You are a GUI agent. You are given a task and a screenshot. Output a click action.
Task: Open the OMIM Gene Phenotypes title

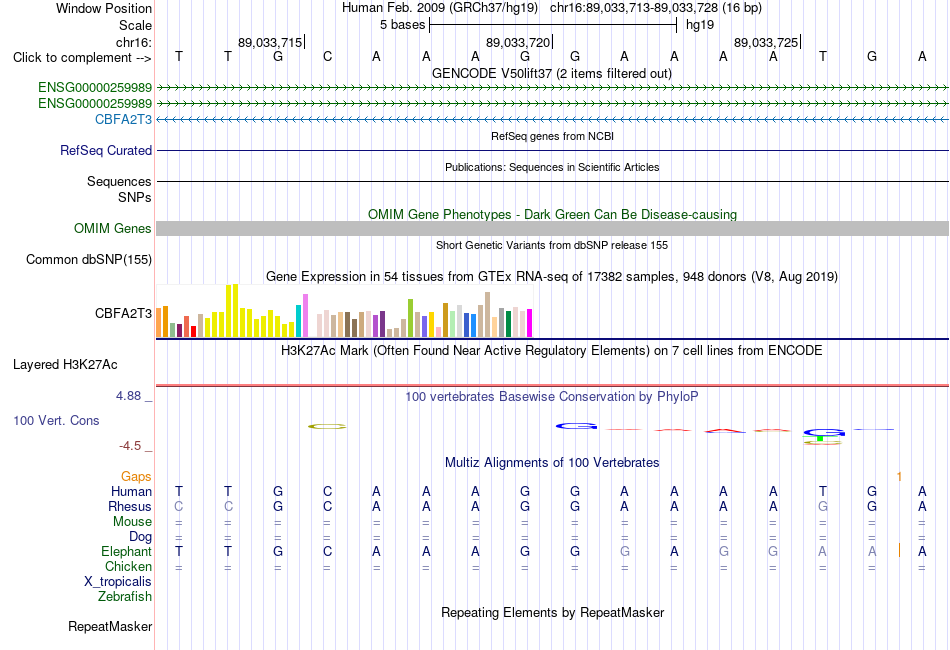(x=552, y=214)
